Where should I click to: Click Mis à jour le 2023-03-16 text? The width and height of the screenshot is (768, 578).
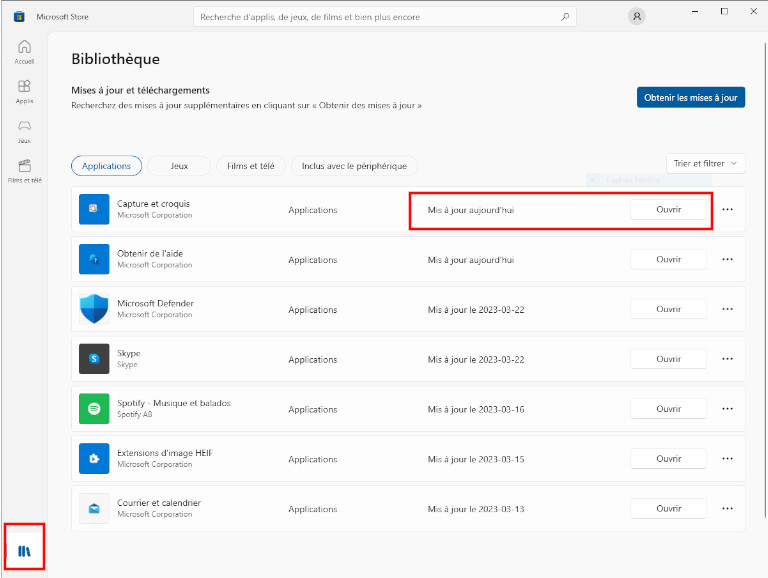(476, 409)
